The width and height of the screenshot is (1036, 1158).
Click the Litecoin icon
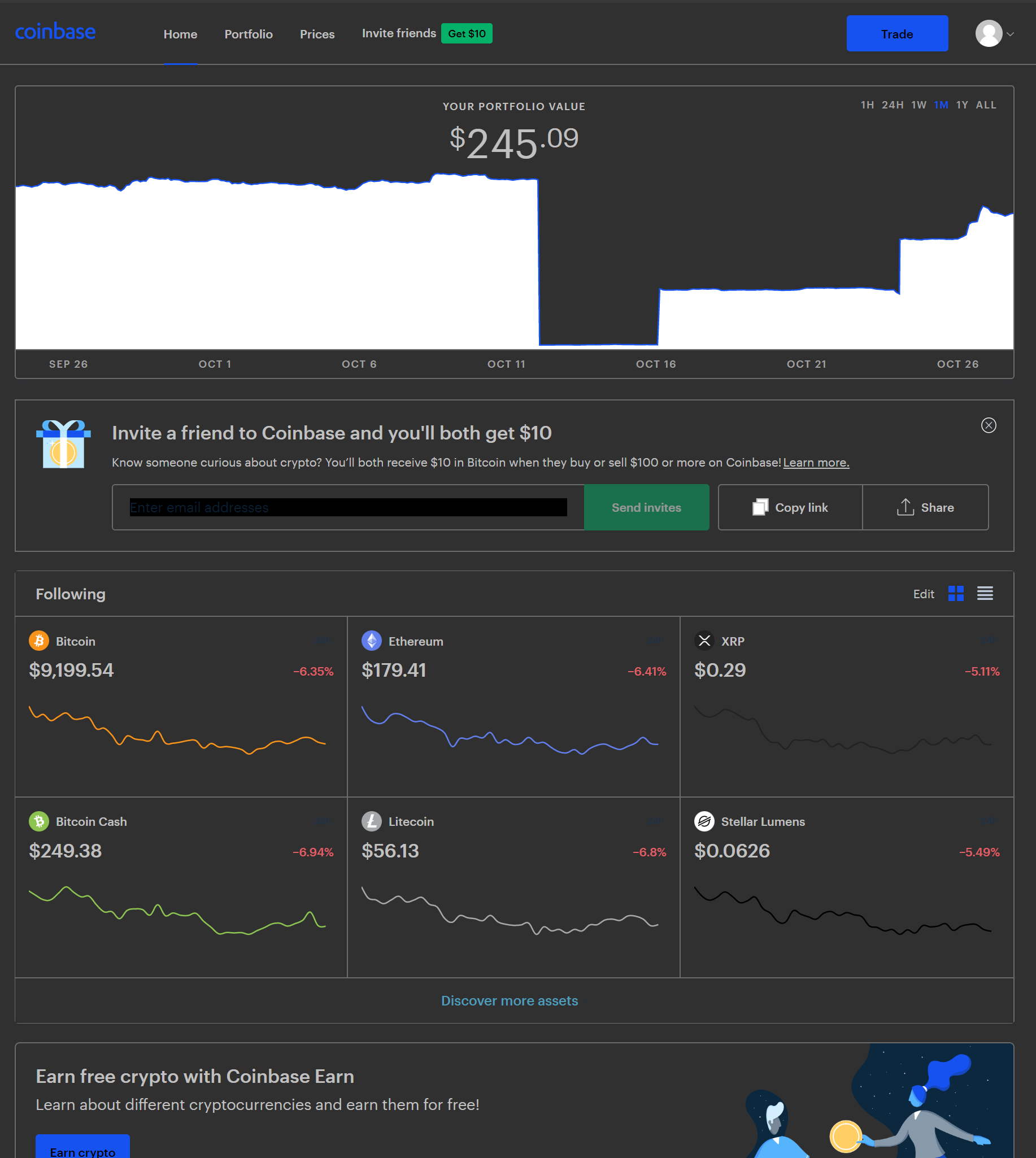point(371,821)
